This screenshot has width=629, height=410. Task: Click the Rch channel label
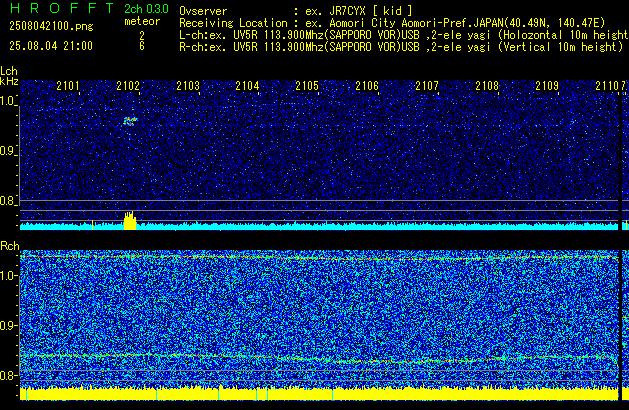pos(10,246)
